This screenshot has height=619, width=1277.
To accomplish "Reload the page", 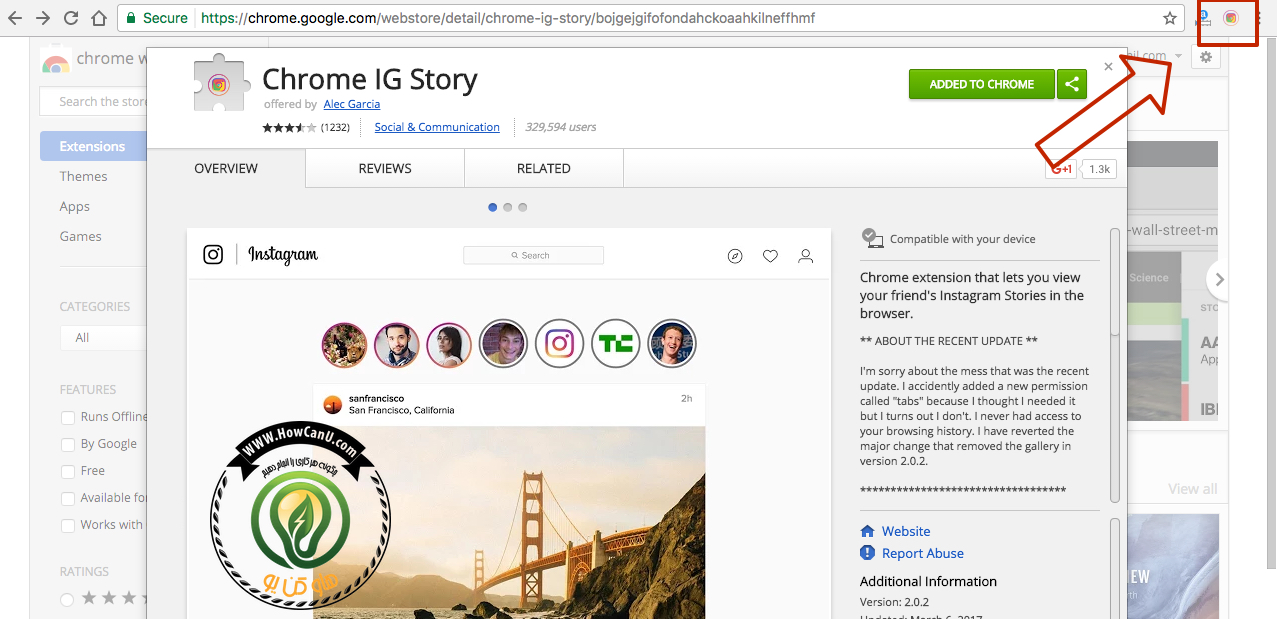I will click(71, 18).
